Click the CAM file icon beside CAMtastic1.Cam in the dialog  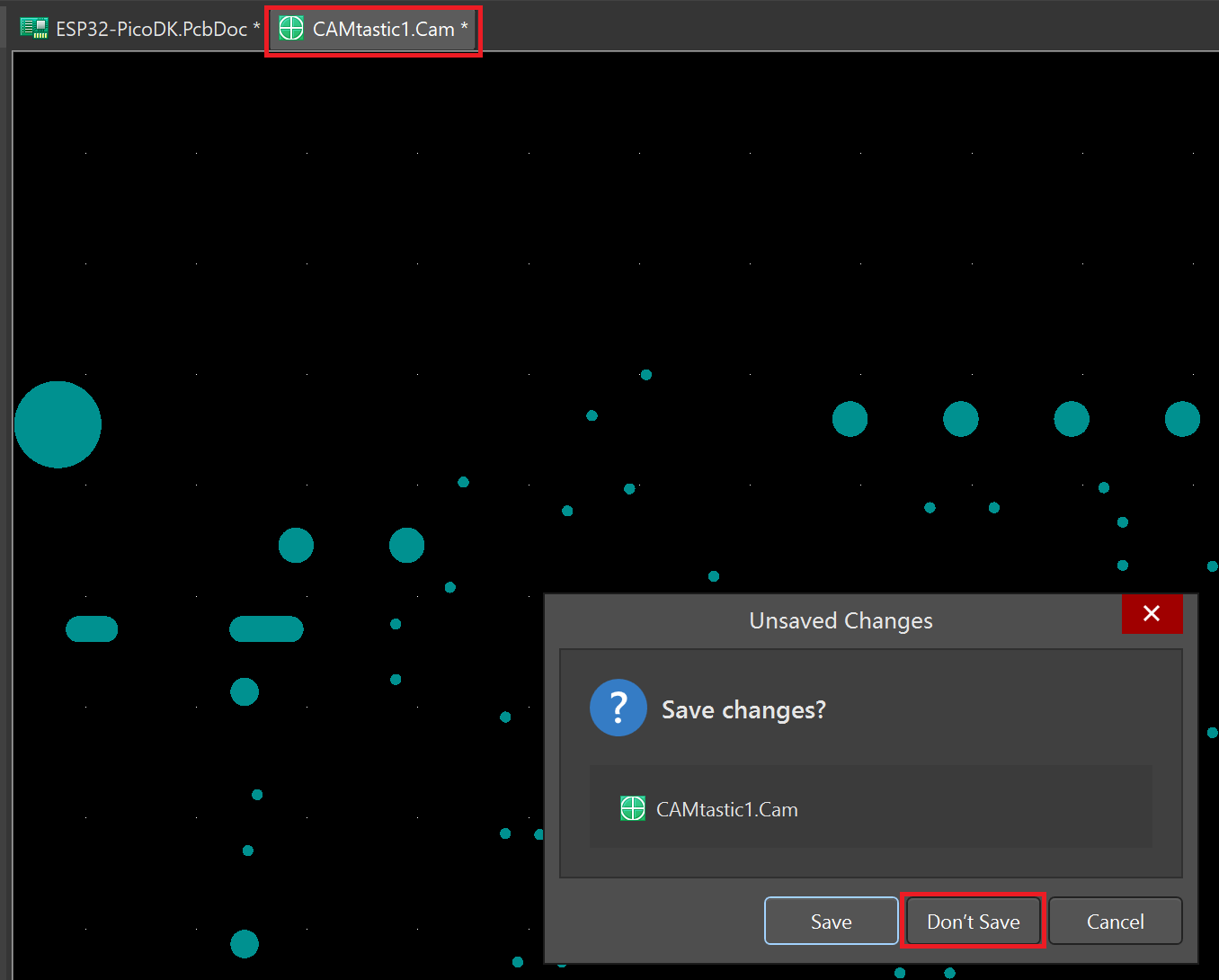[x=633, y=809]
